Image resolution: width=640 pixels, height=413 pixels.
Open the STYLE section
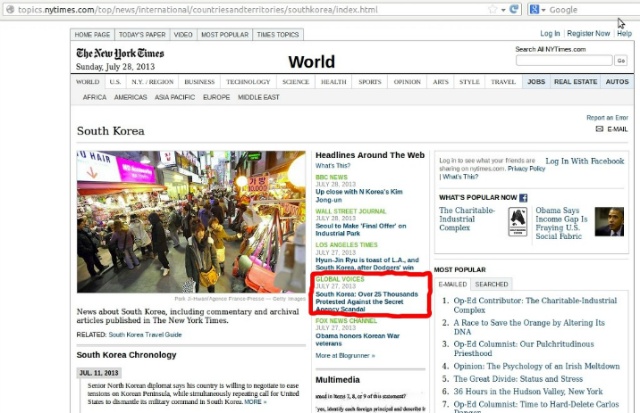(469, 82)
